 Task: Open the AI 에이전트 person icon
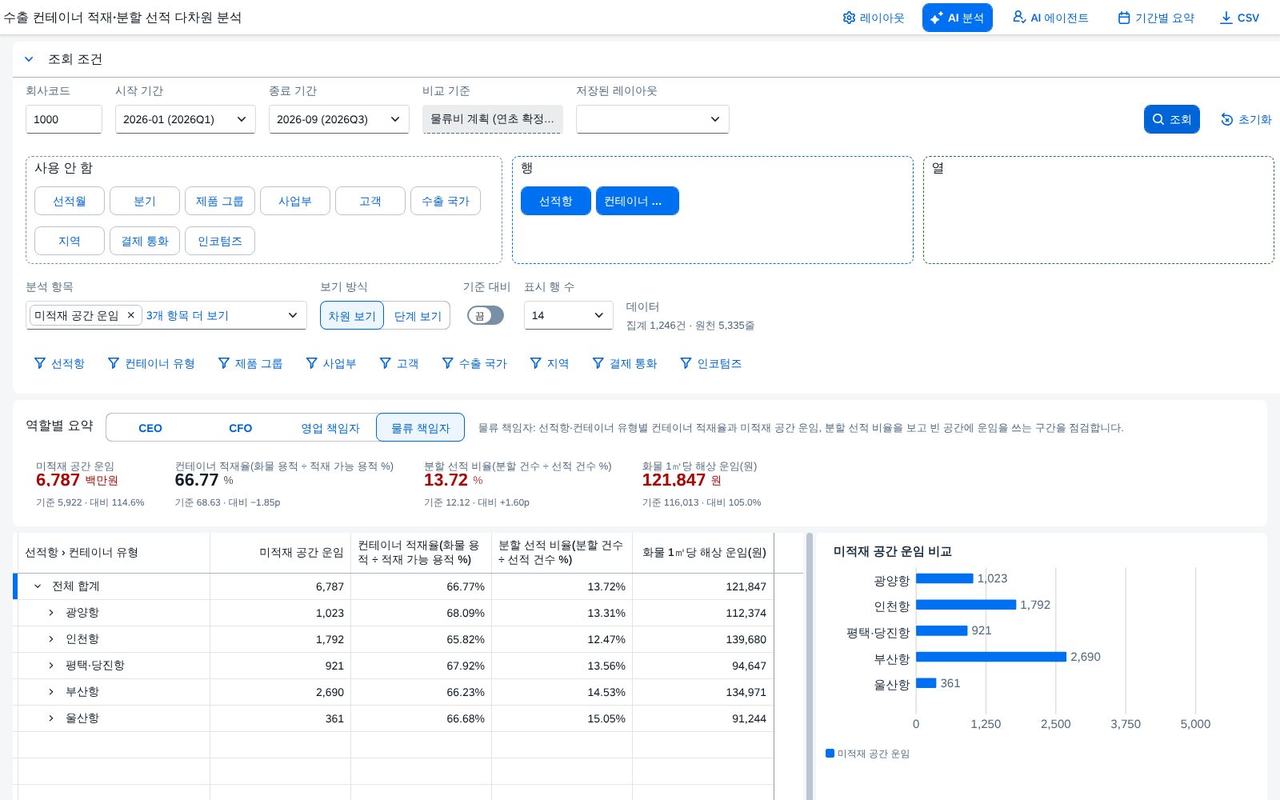[1019, 17]
